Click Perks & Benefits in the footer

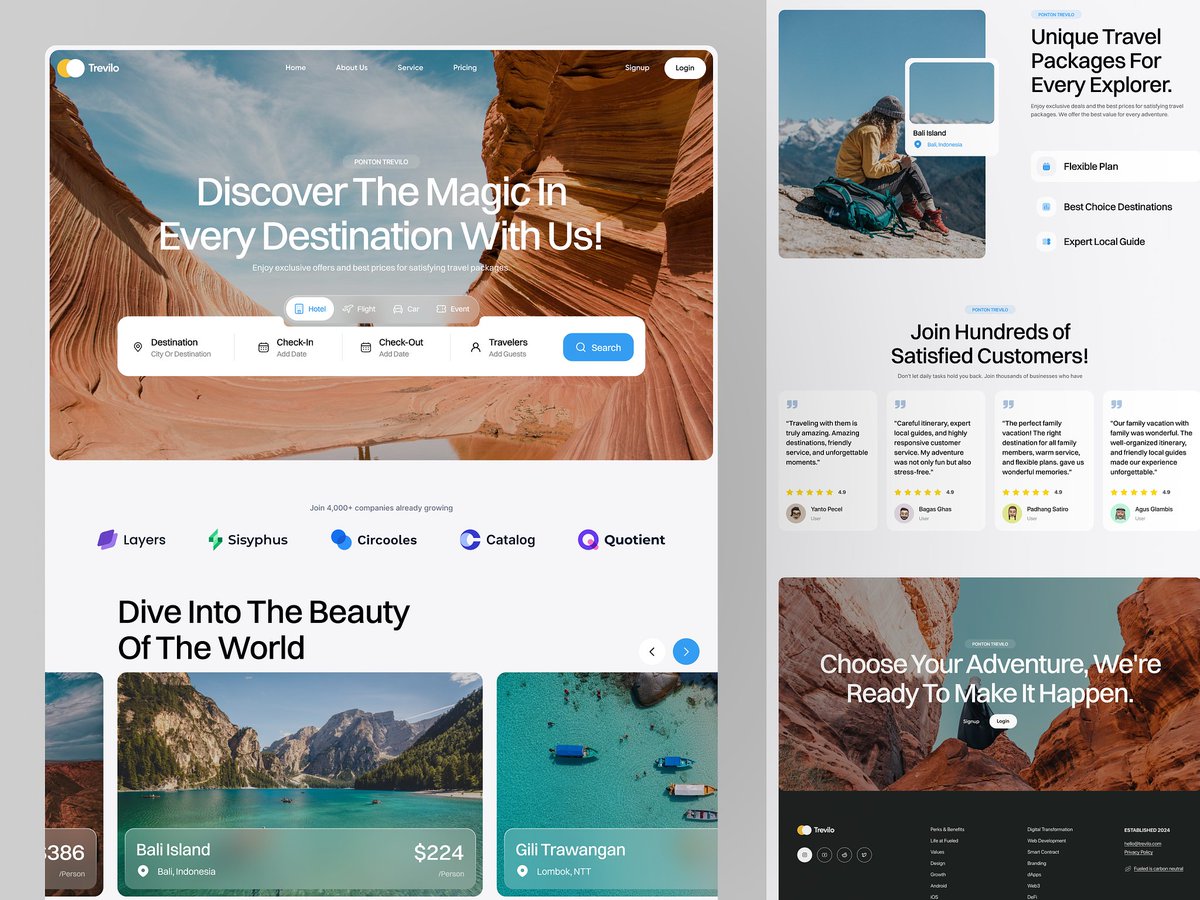(947, 830)
